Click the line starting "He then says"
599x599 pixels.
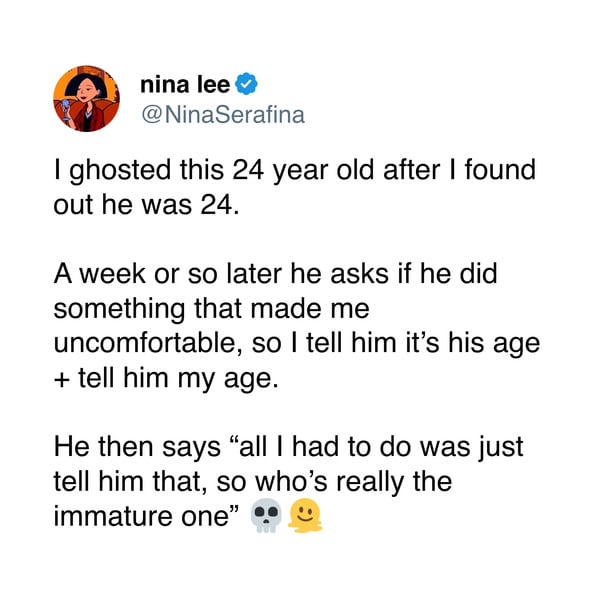point(288,447)
